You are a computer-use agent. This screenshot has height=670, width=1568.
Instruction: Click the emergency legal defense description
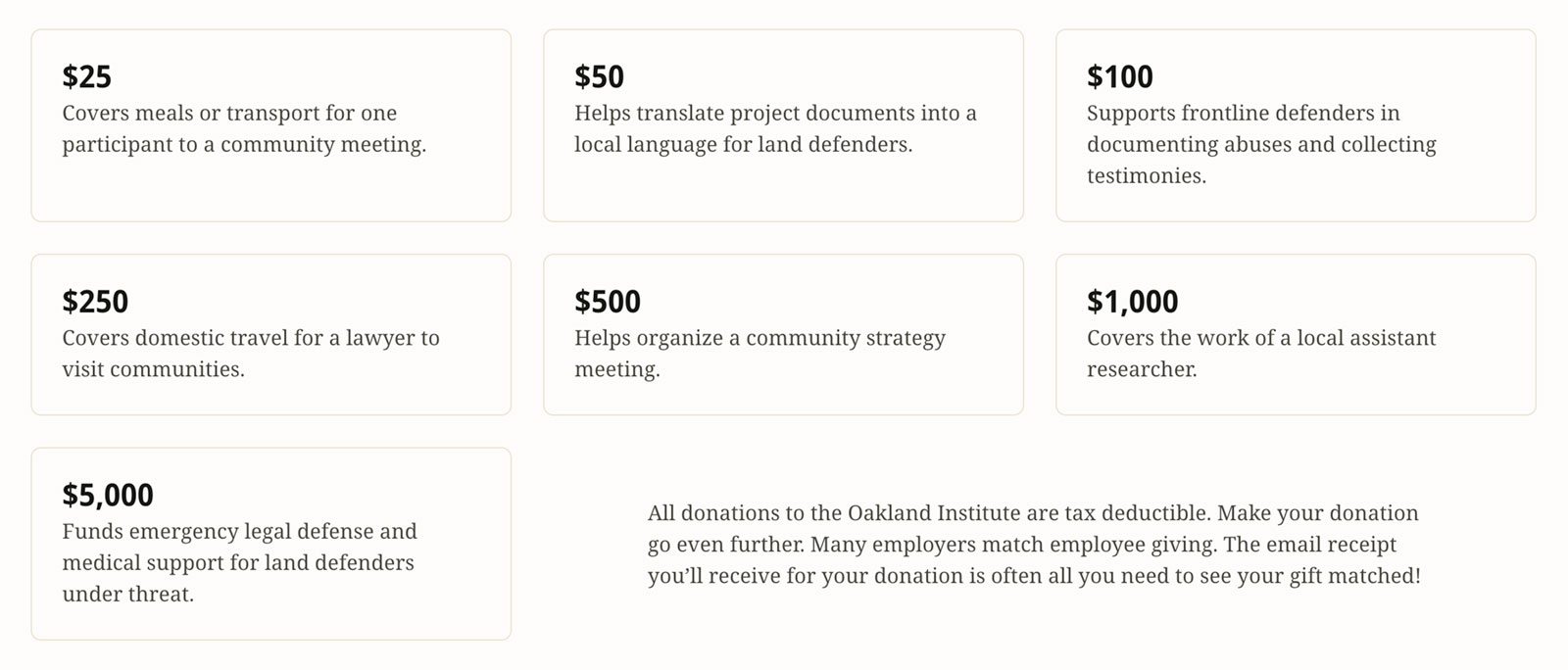coord(239,562)
